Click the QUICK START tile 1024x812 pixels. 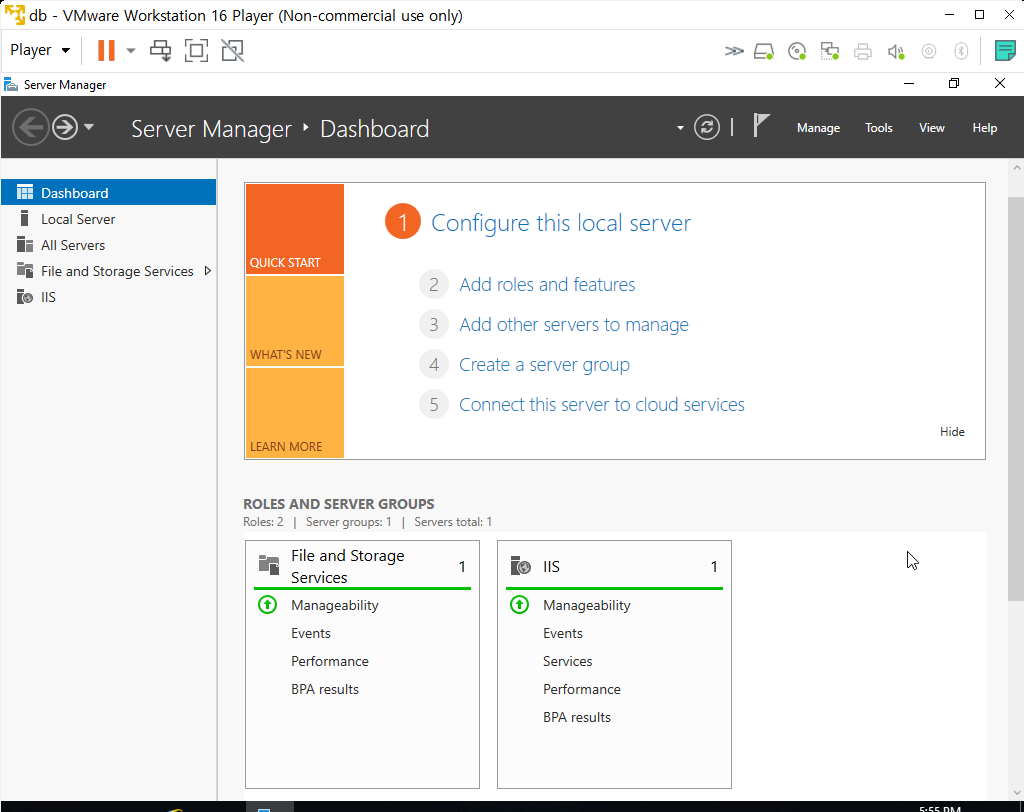[295, 229]
